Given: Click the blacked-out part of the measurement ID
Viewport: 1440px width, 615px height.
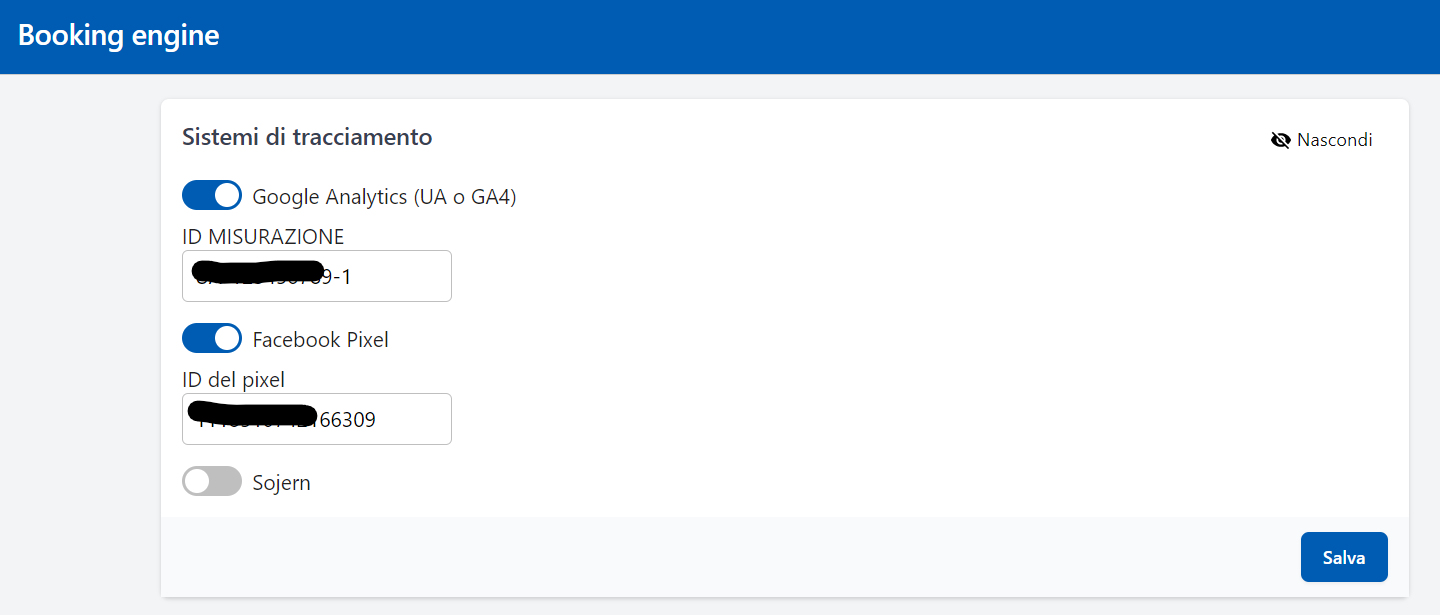Looking at the screenshot, I should click(258, 271).
